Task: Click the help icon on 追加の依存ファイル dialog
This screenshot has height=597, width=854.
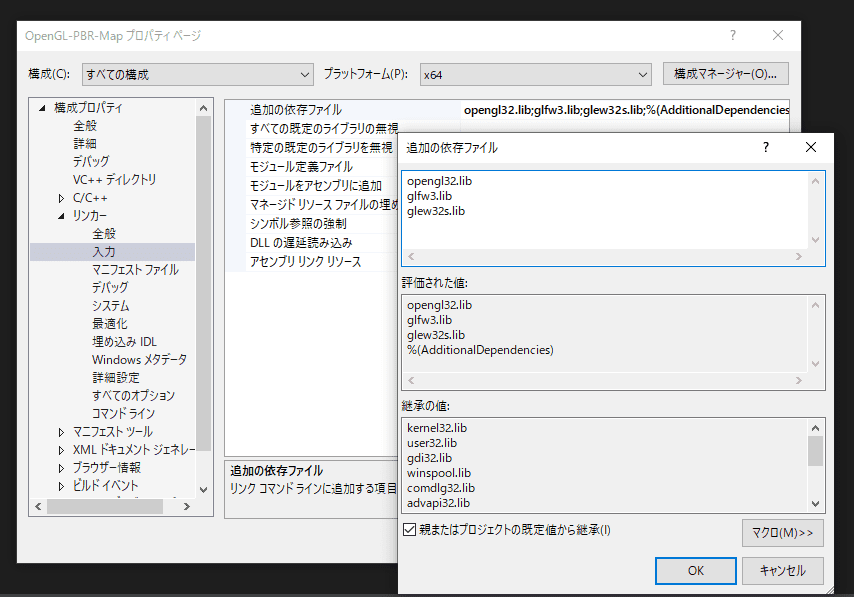Action: 765,147
